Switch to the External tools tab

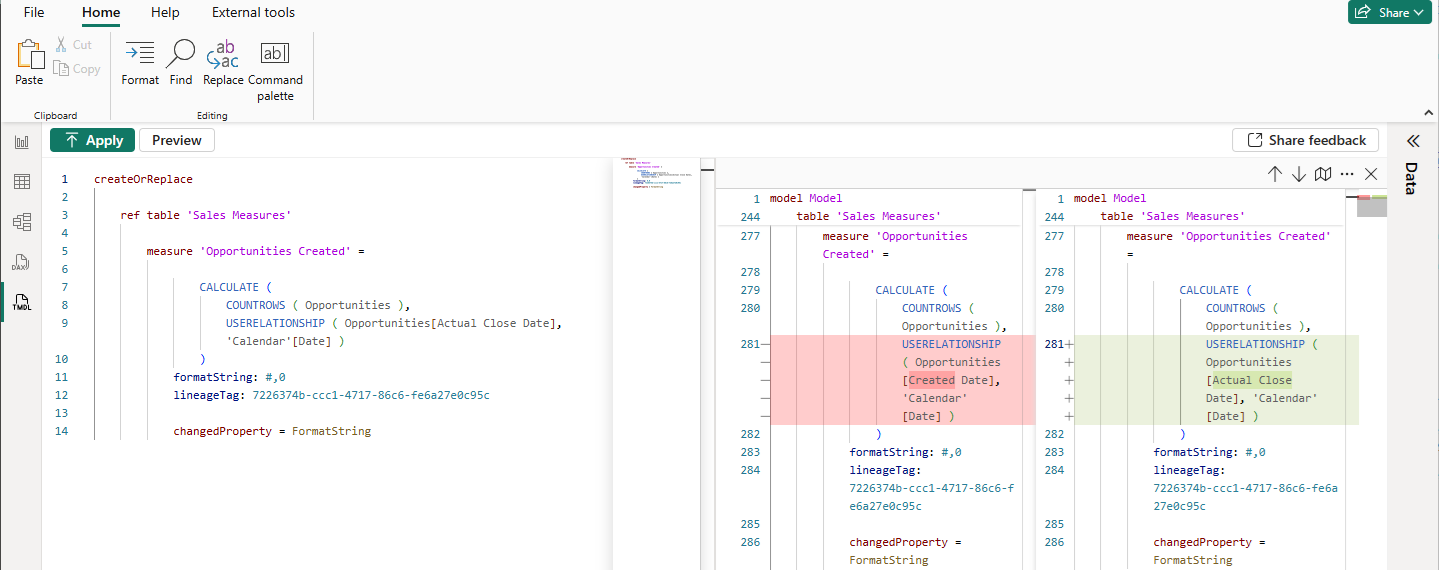click(x=253, y=12)
